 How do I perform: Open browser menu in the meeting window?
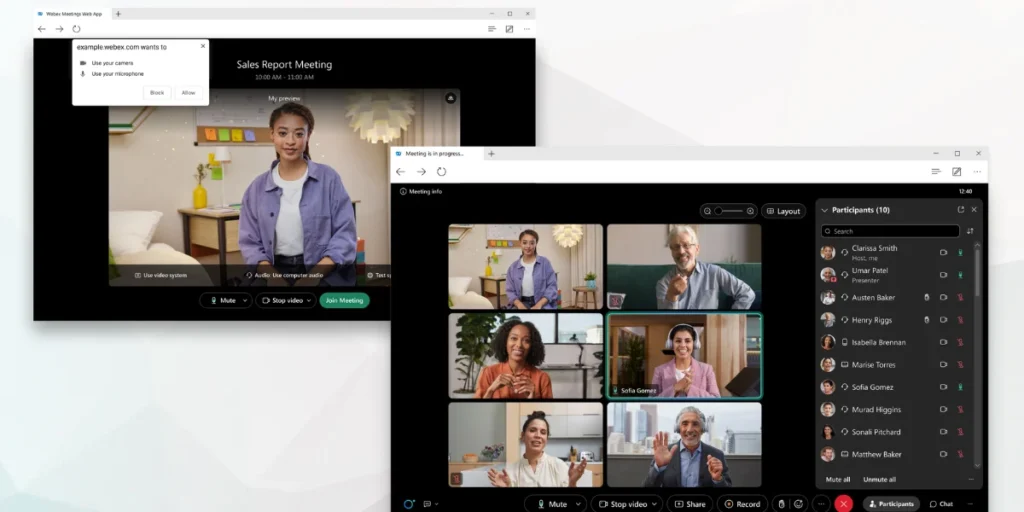point(977,172)
